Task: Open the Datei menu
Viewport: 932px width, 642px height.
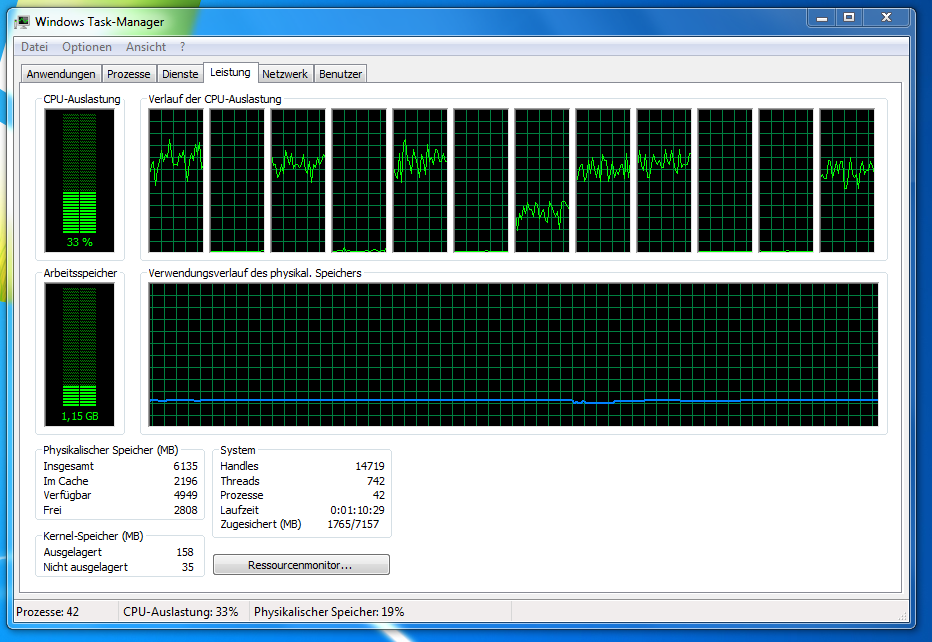Action: 34,46
